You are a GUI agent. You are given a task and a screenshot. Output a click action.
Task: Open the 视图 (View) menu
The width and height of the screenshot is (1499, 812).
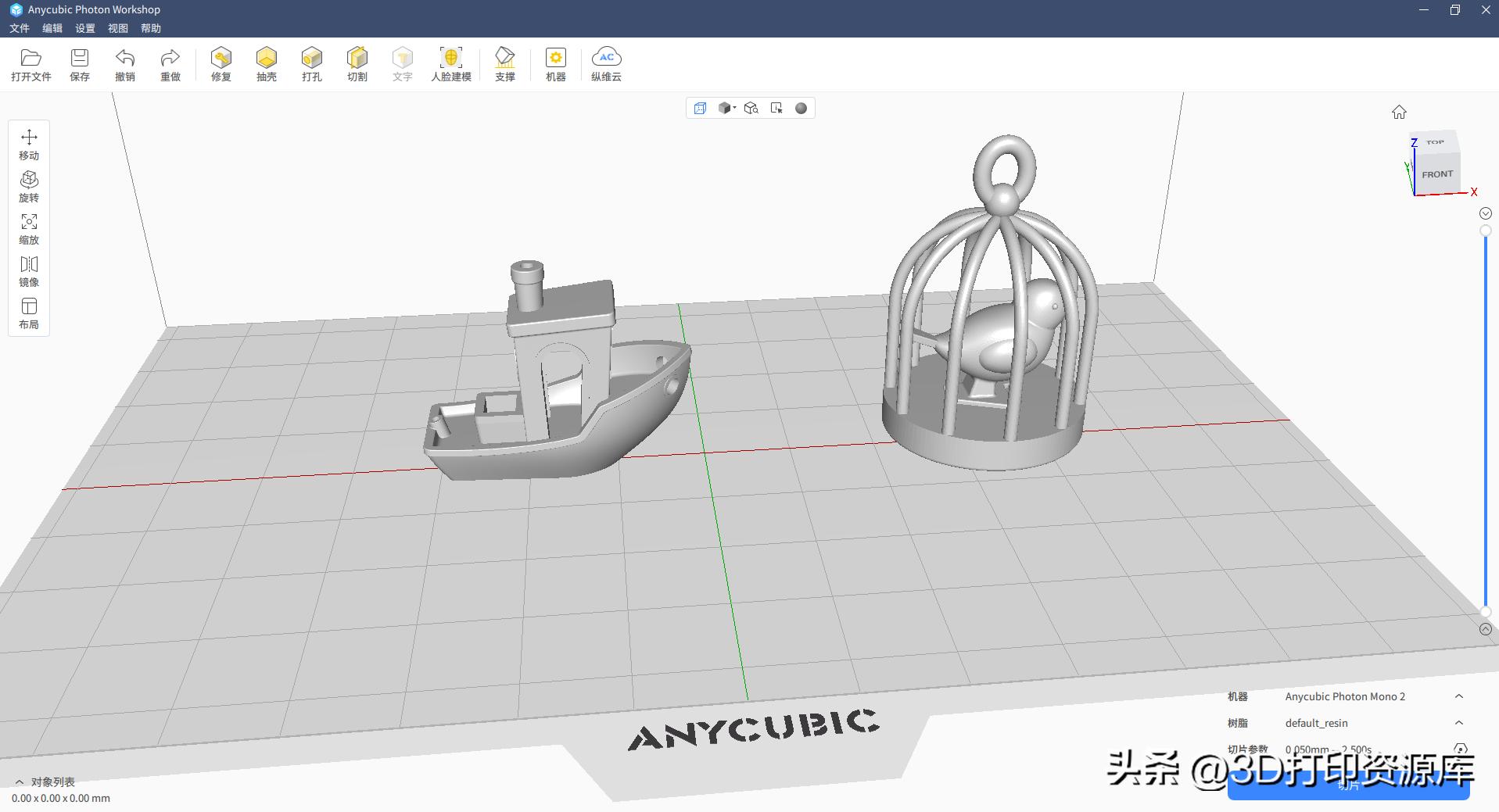tap(118, 28)
